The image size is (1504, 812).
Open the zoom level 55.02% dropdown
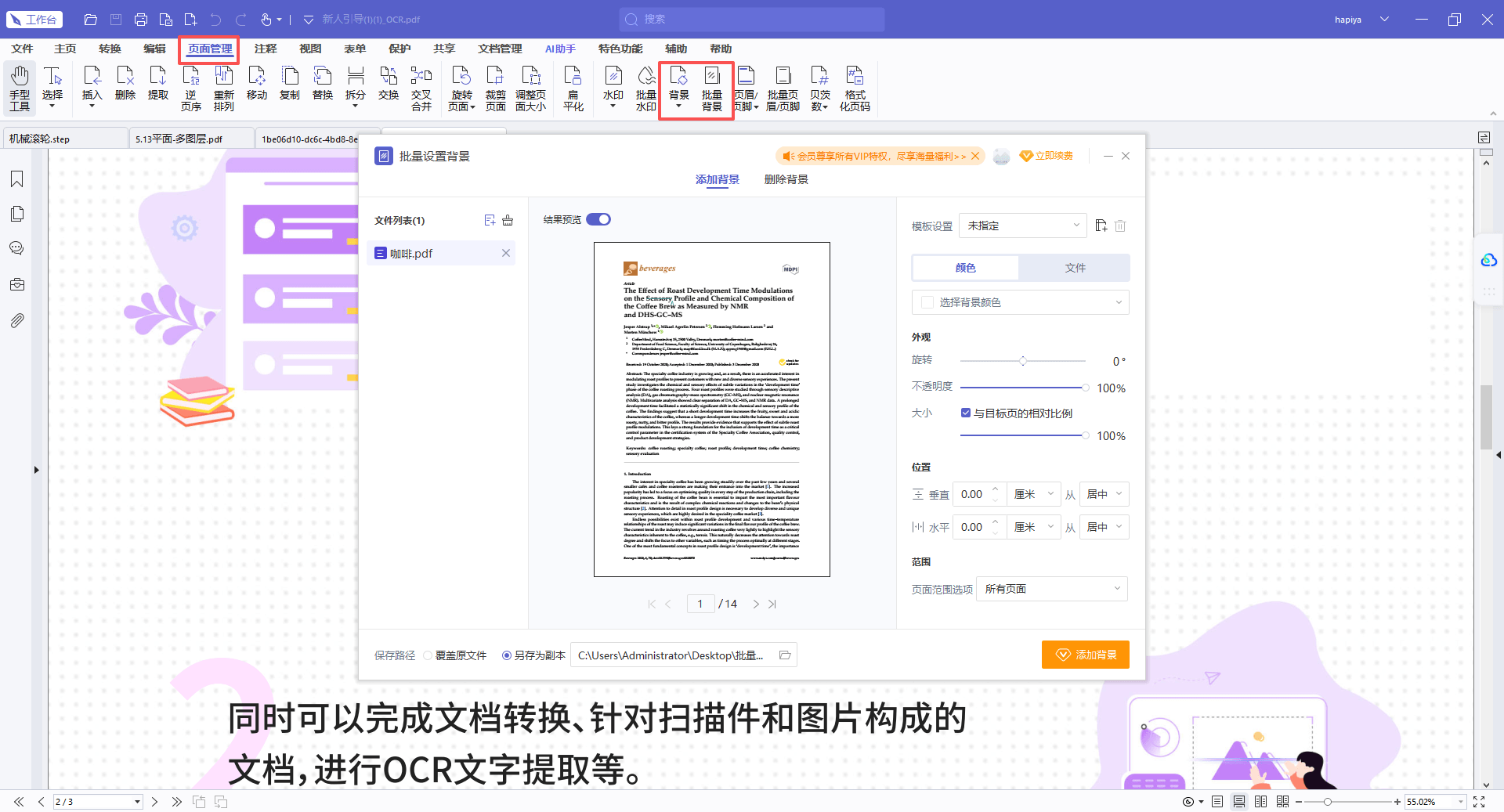(x=1460, y=802)
